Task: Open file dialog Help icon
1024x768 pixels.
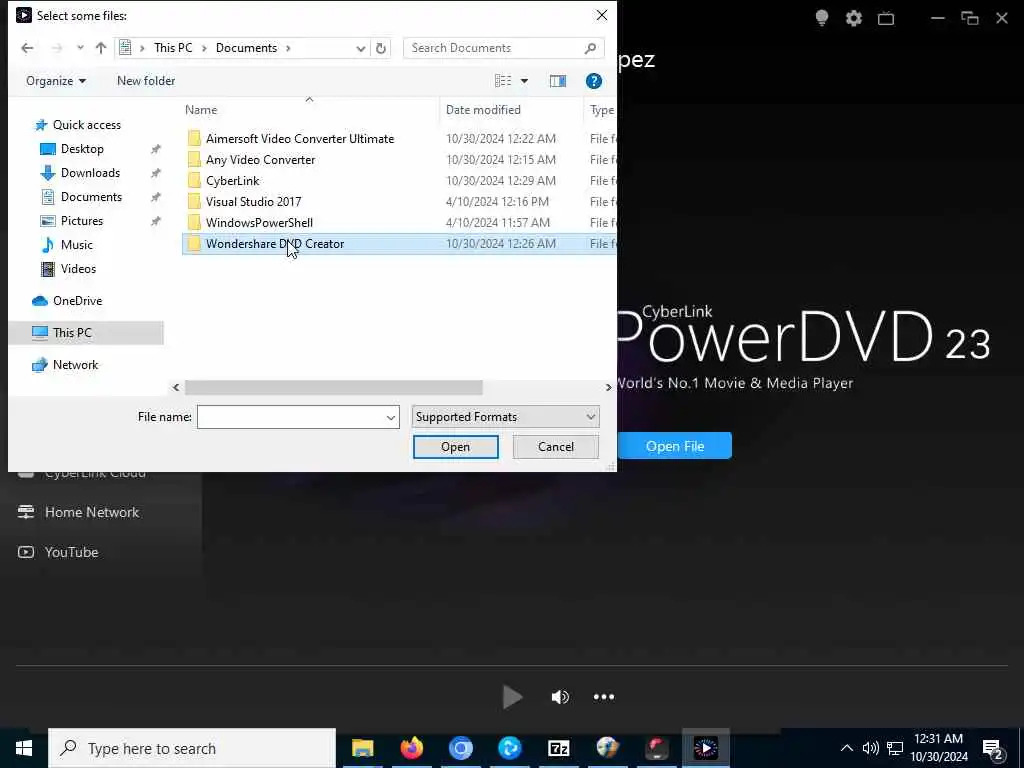Action: coord(594,81)
